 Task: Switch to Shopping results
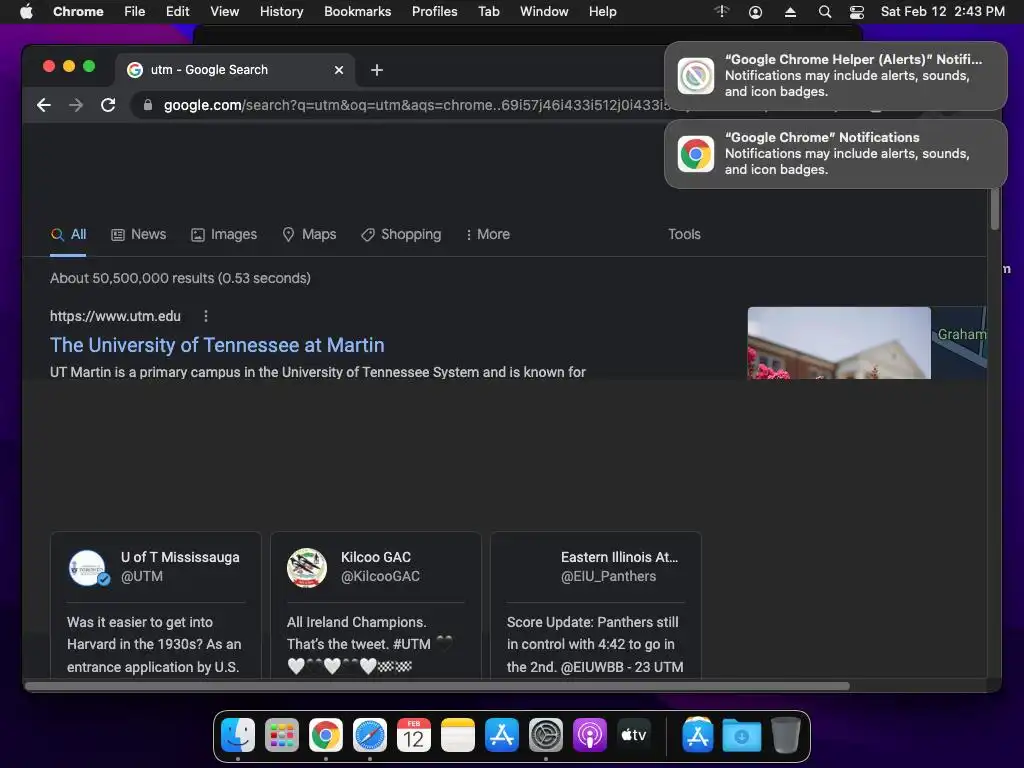[402, 234]
